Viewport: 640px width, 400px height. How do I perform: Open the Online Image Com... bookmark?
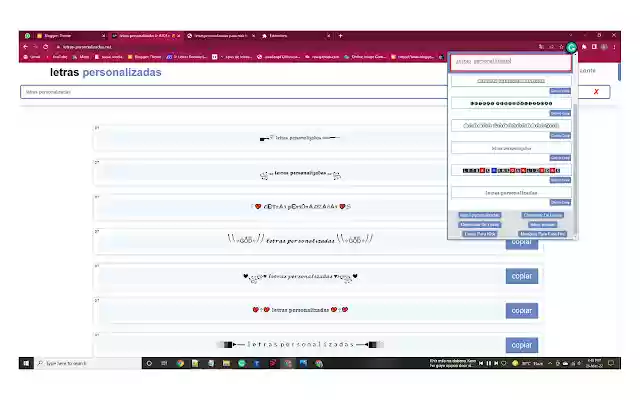tap(364, 57)
